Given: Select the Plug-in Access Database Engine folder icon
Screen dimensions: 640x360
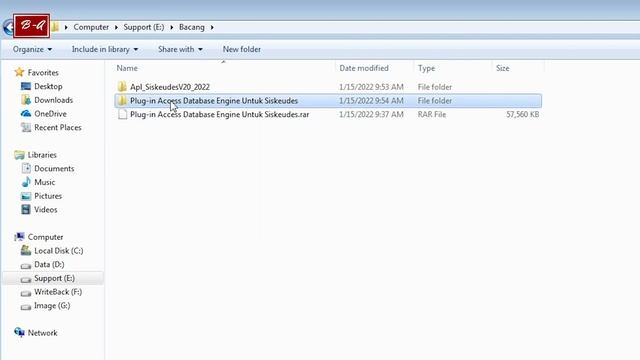Looking at the screenshot, I should point(122,100).
